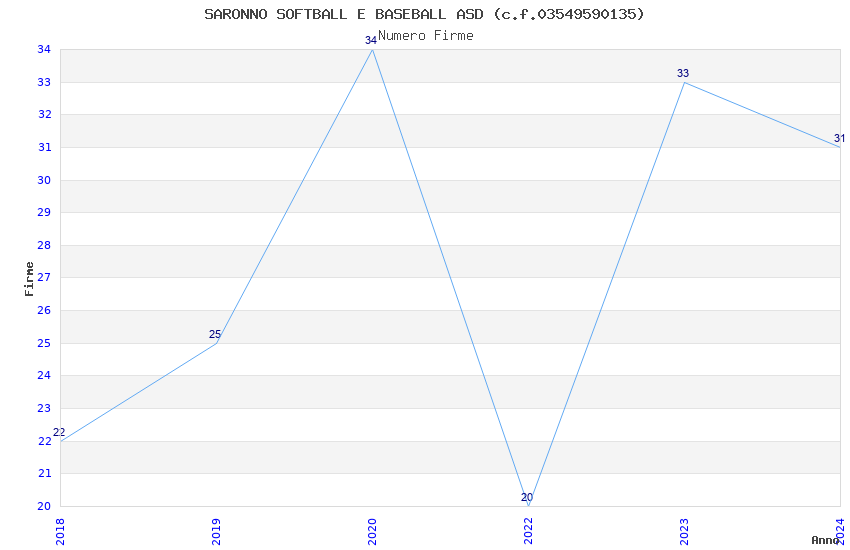The image size is (850, 550).
Task: Click y-axis tick label 31
Action: pyautogui.click(x=44, y=147)
